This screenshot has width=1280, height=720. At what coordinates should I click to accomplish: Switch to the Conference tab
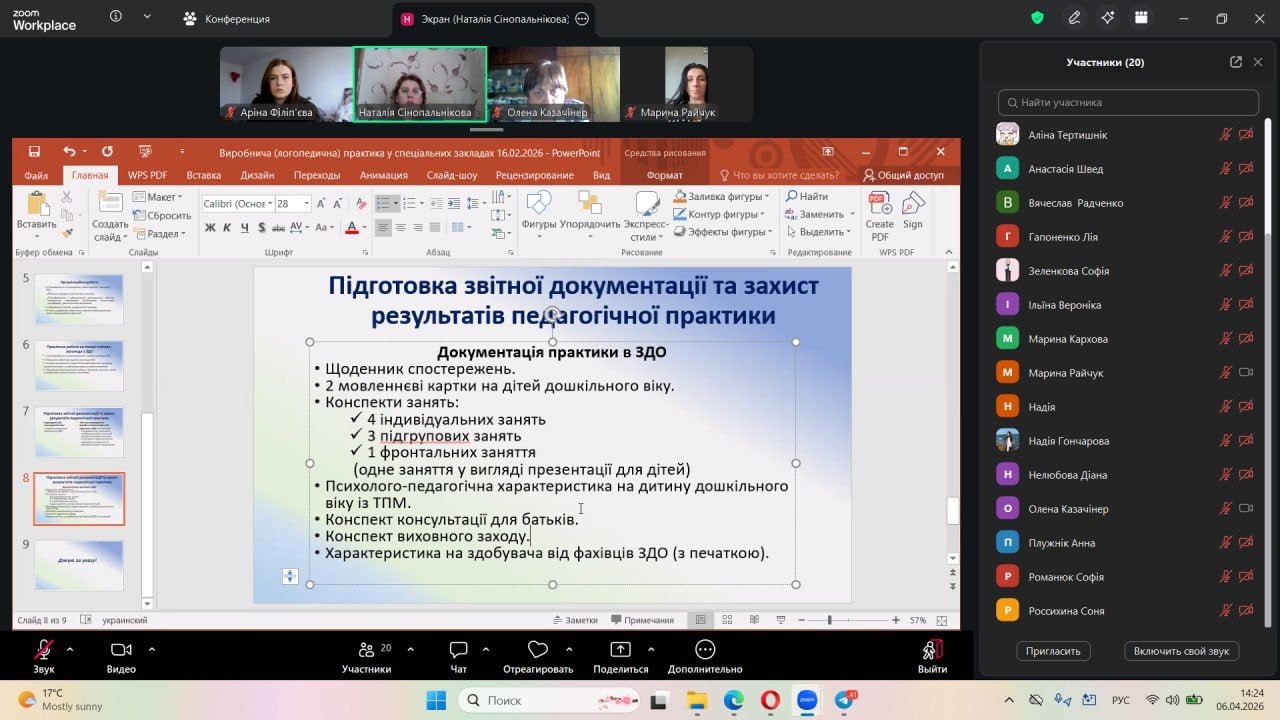pyautogui.click(x=227, y=19)
